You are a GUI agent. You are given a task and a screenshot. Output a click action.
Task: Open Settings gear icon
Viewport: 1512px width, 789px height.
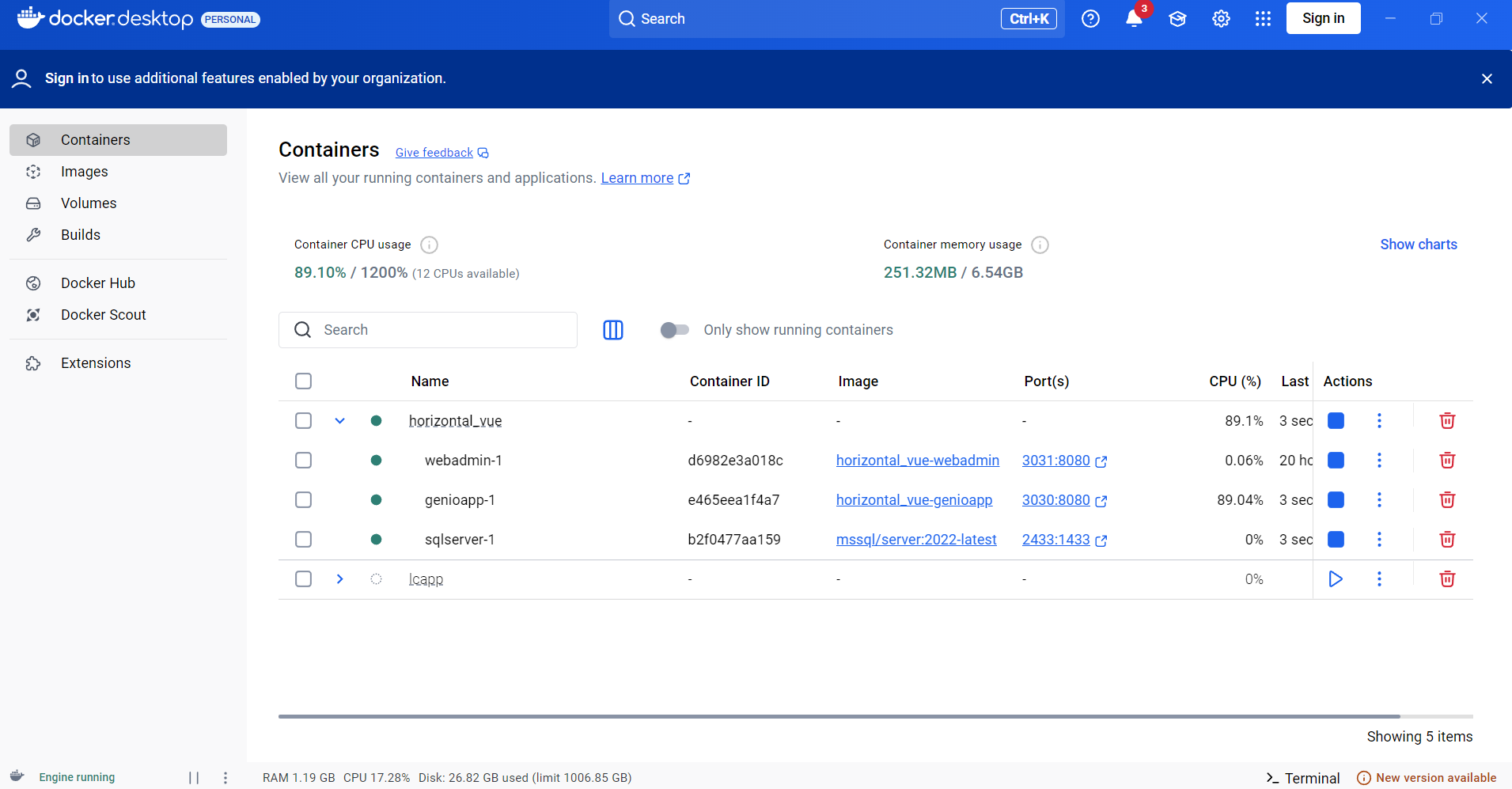pyautogui.click(x=1221, y=18)
